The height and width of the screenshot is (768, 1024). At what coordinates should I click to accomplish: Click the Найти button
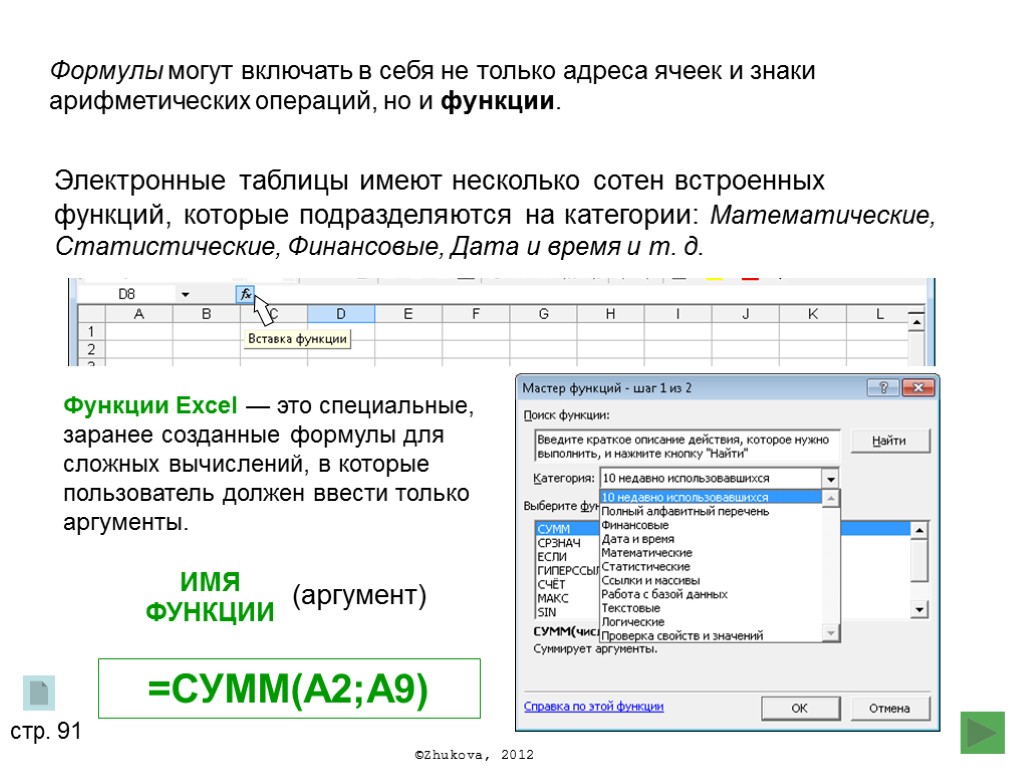[889, 441]
